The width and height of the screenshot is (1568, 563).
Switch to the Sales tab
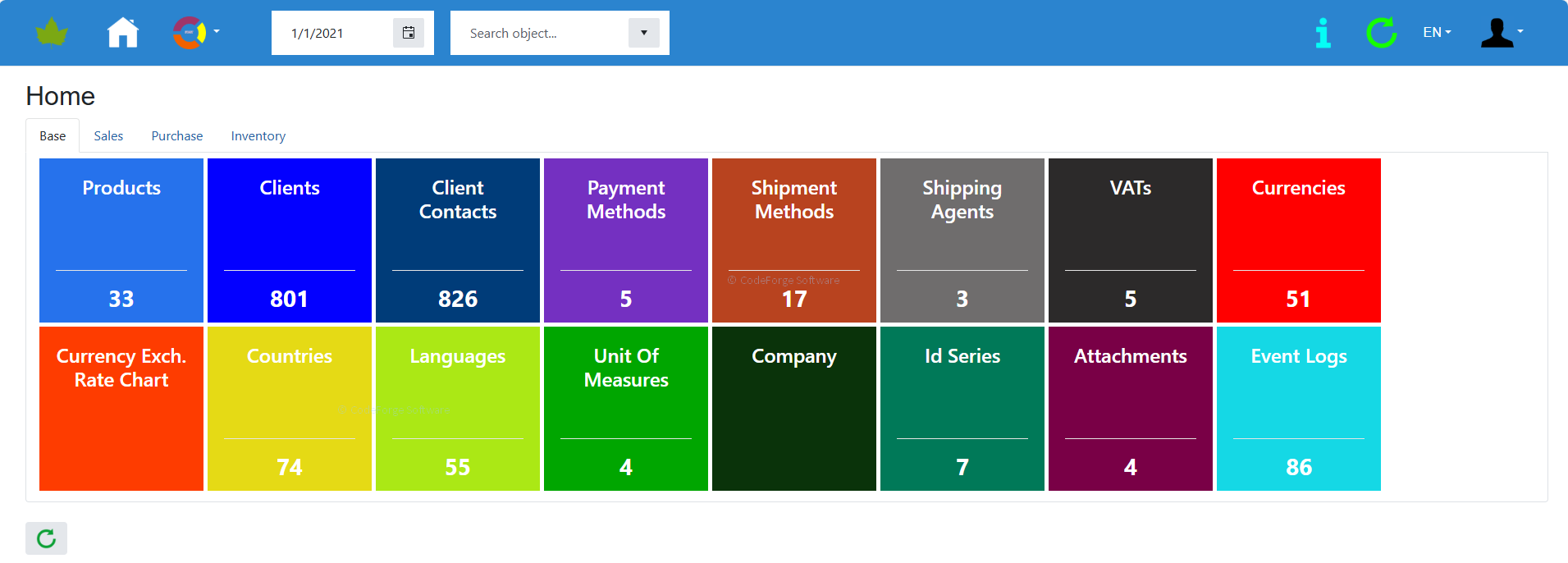pyautogui.click(x=108, y=136)
